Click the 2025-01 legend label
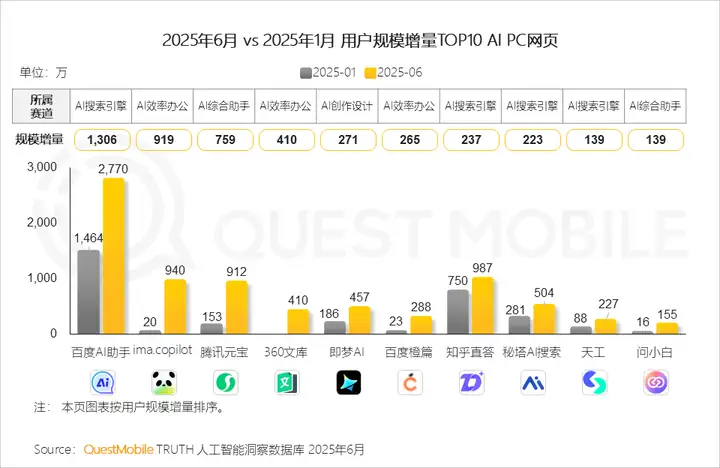 (334, 73)
